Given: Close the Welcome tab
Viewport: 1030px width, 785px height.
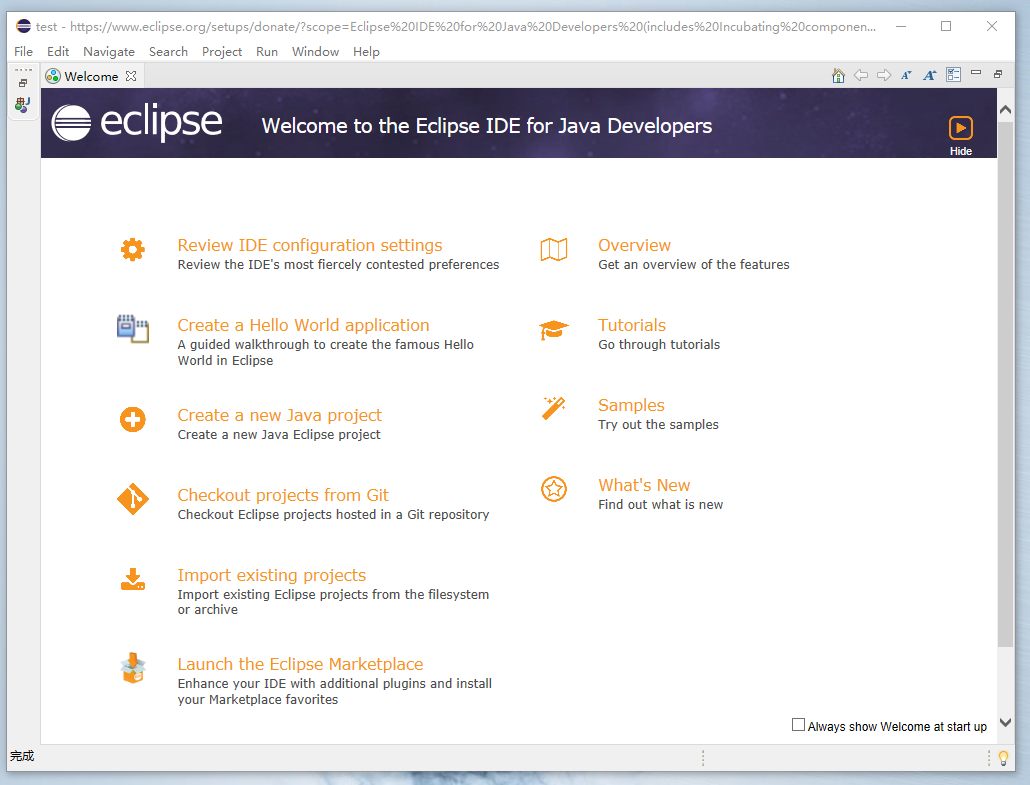Looking at the screenshot, I should (x=131, y=76).
